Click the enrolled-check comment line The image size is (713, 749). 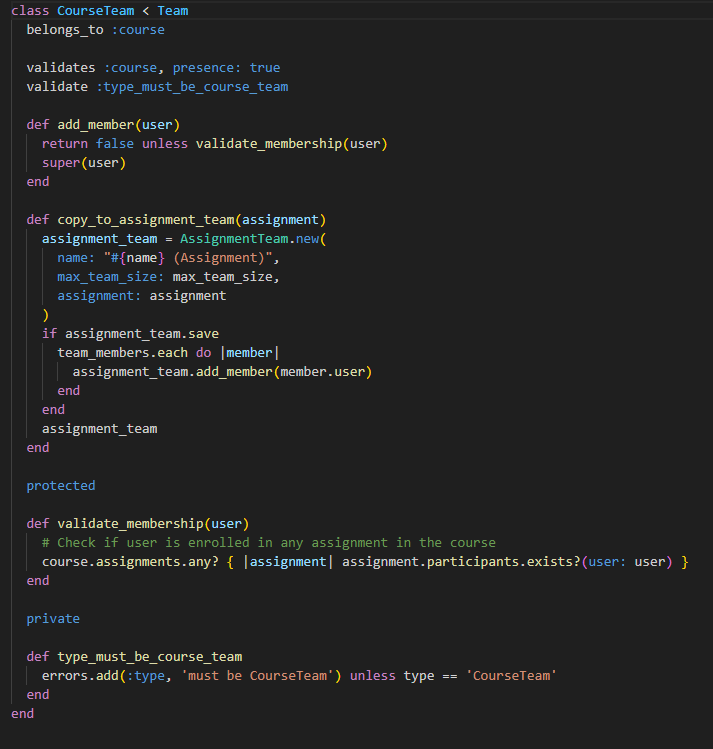pyautogui.click(x=269, y=543)
